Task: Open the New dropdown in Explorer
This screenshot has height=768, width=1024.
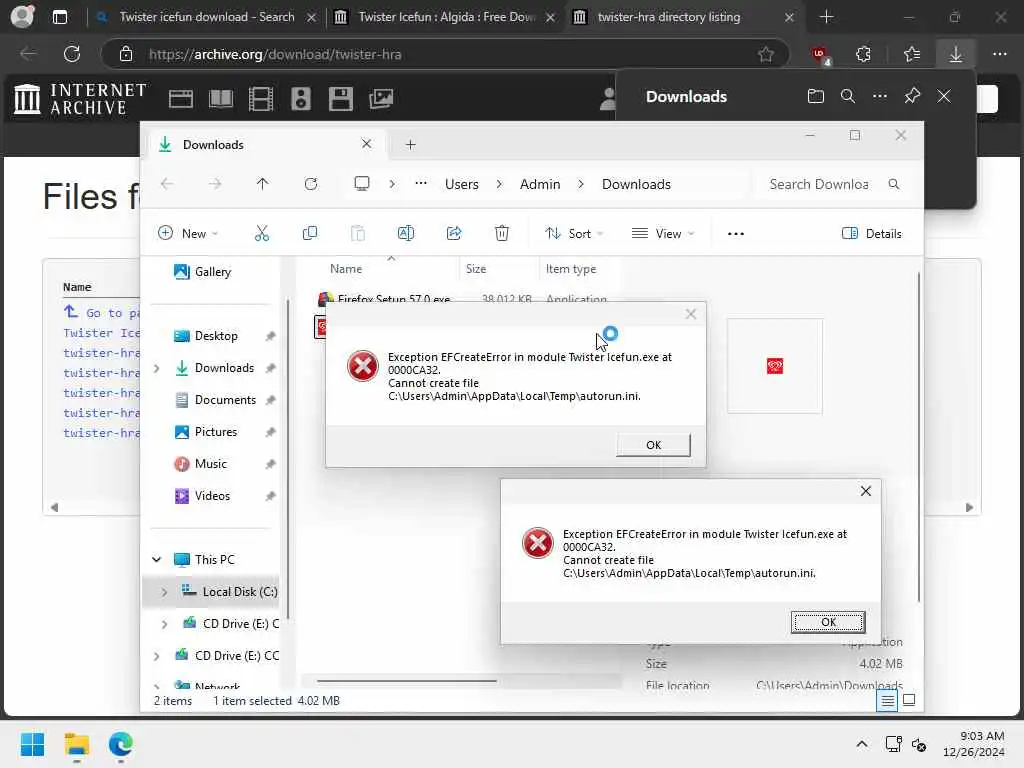Action: click(188, 233)
